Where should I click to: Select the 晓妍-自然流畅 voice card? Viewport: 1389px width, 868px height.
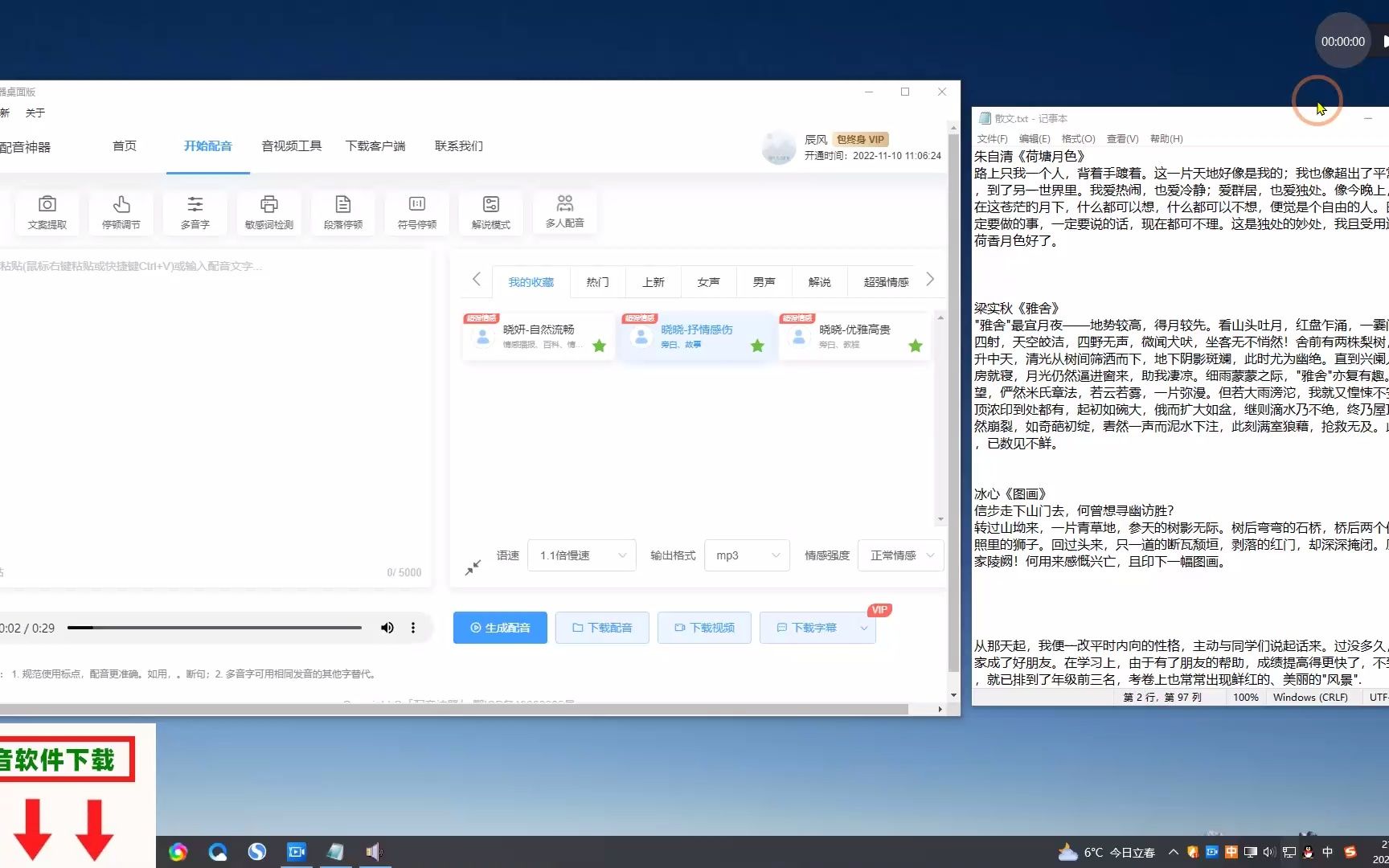click(539, 336)
